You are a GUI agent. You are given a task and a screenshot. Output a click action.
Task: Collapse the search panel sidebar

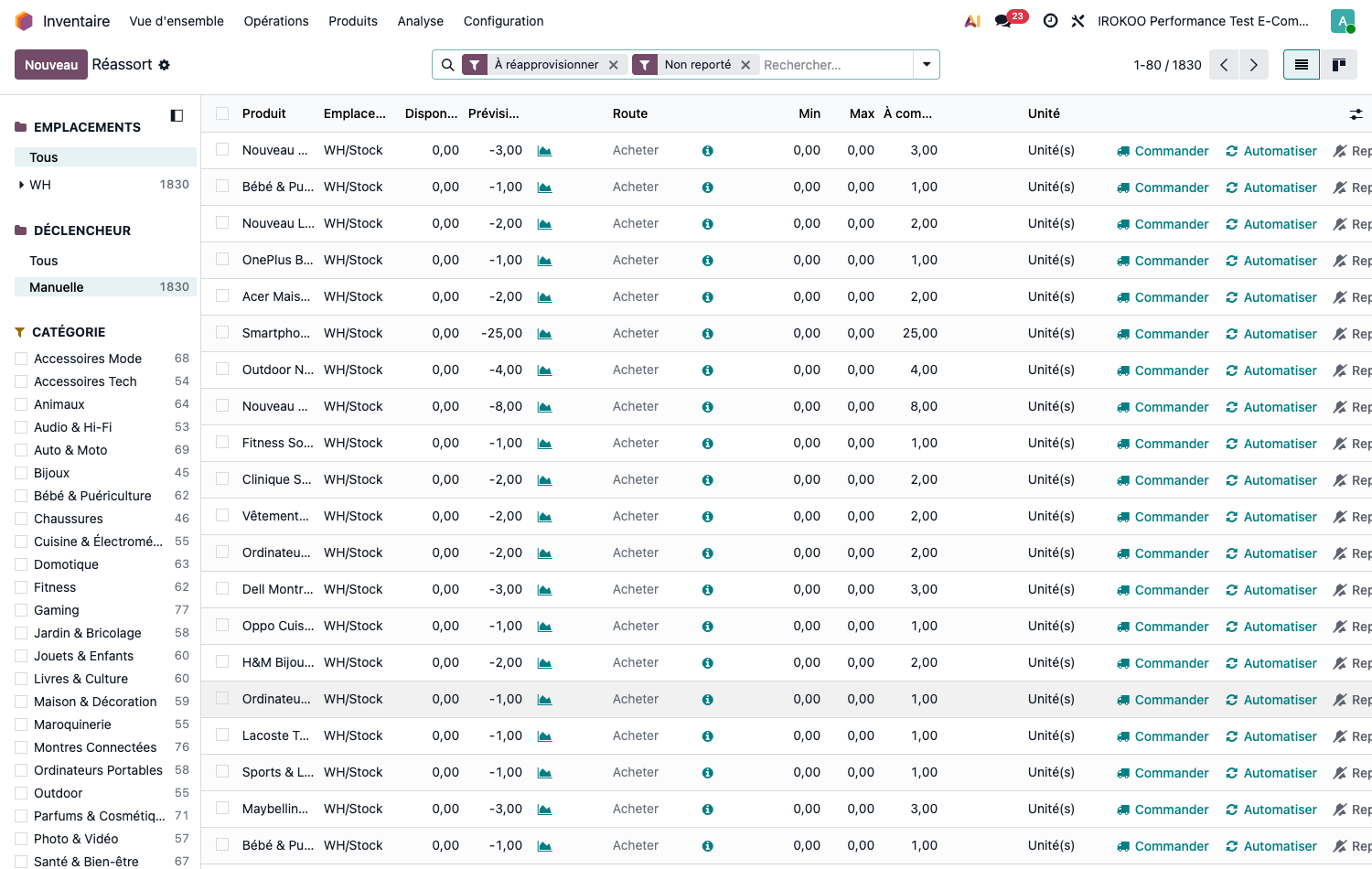[x=177, y=115]
